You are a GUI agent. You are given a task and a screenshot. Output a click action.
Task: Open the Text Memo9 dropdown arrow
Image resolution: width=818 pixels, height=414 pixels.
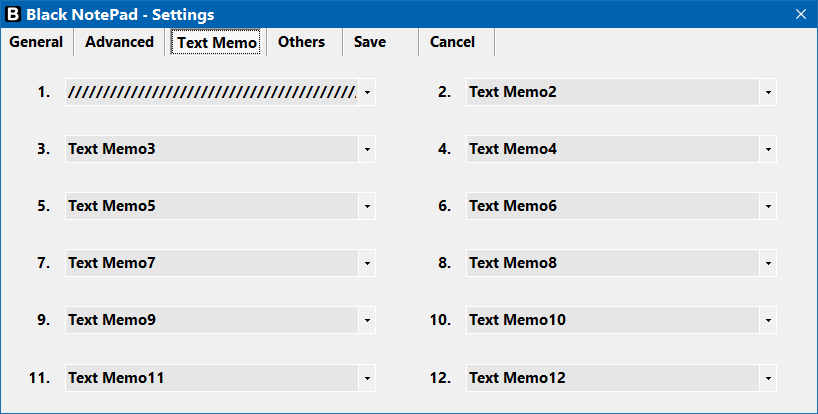(367, 320)
